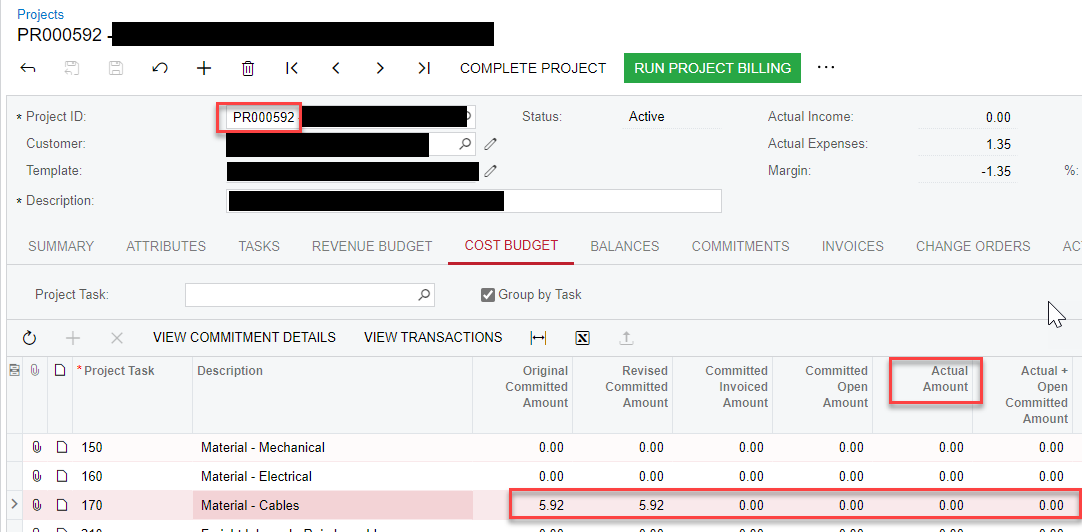Viewport: 1082px width, 532px height.
Task: Export grid to Excel icon
Action: (x=582, y=337)
